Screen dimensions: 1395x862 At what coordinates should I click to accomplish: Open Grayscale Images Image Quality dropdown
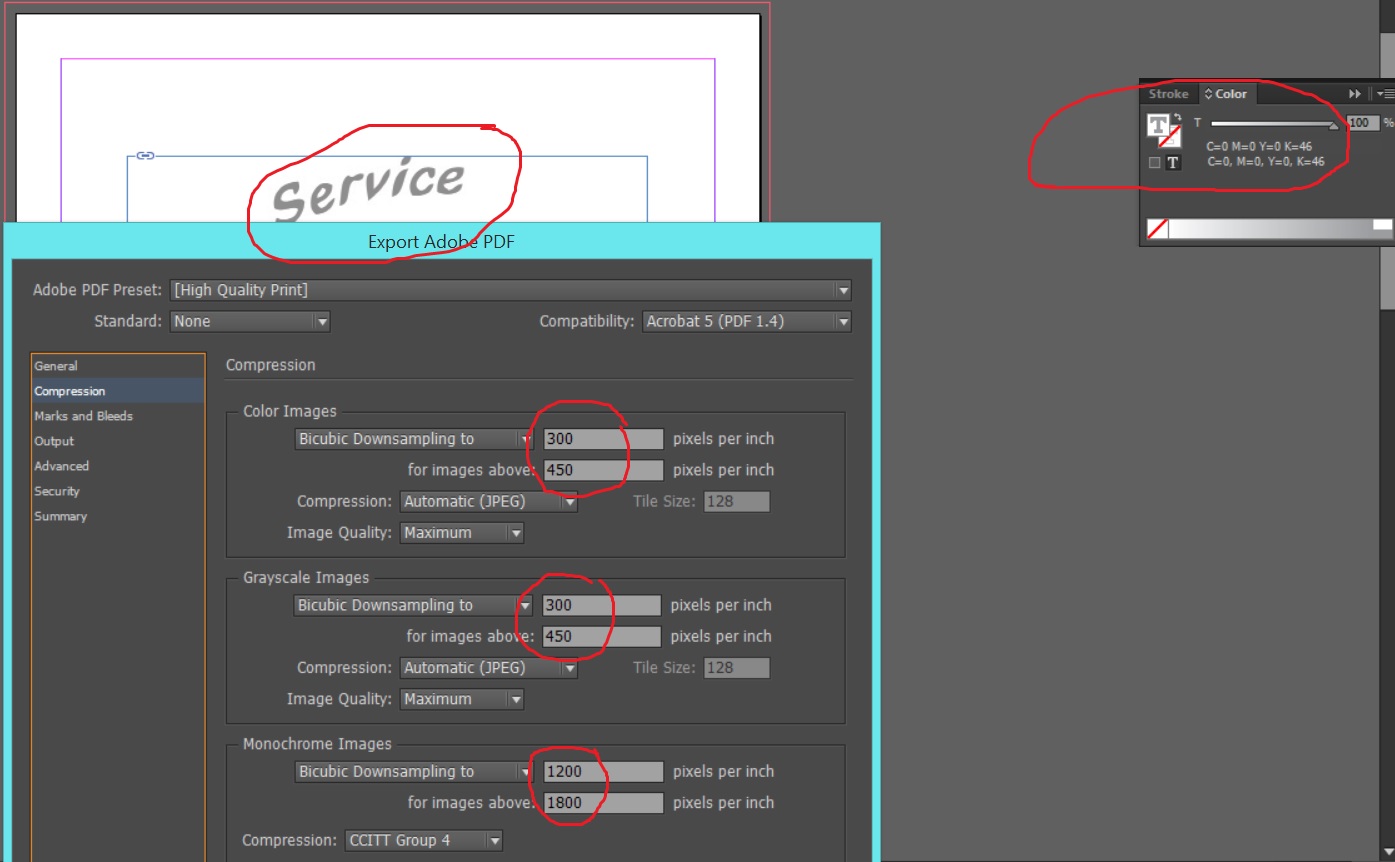click(462, 699)
